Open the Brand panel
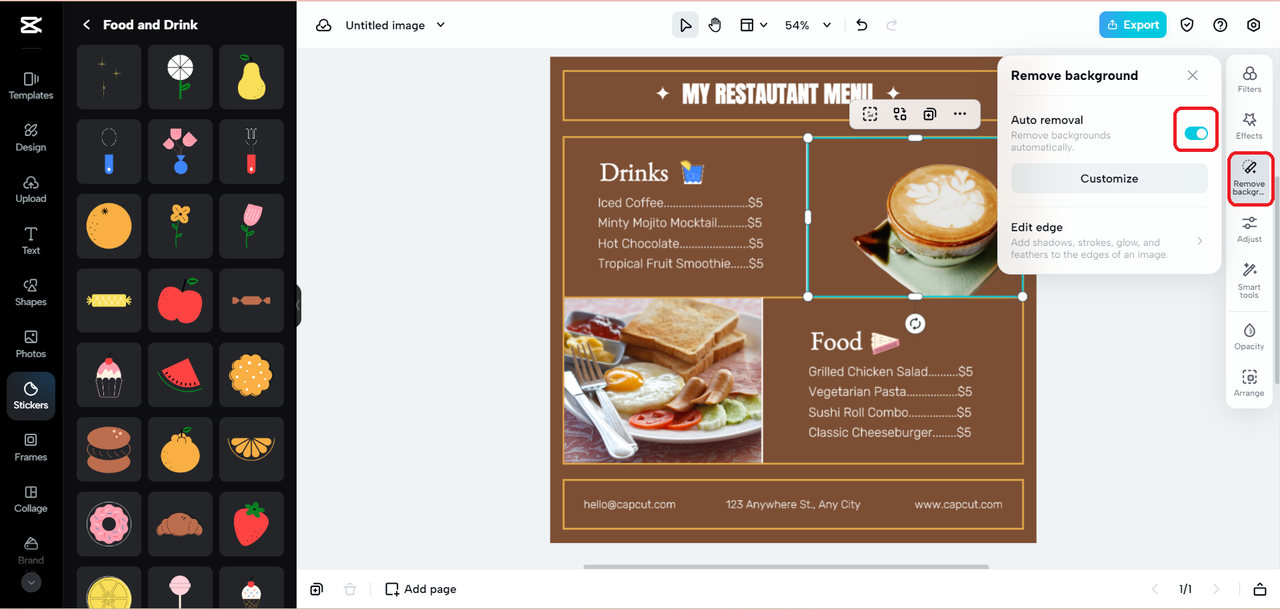This screenshot has width=1280, height=609. point(31,549)
